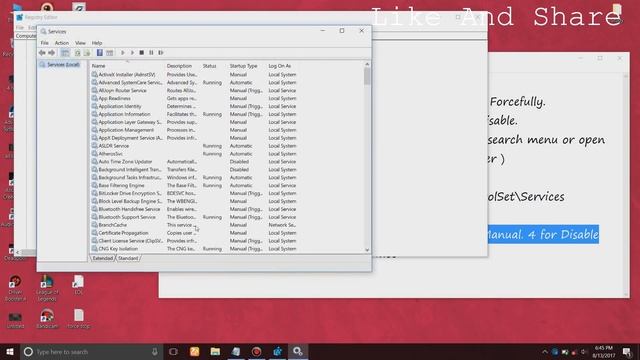640x360 pixels.
Task: Expand the system tray hidden icons chevron
Action: pos(545,352)
